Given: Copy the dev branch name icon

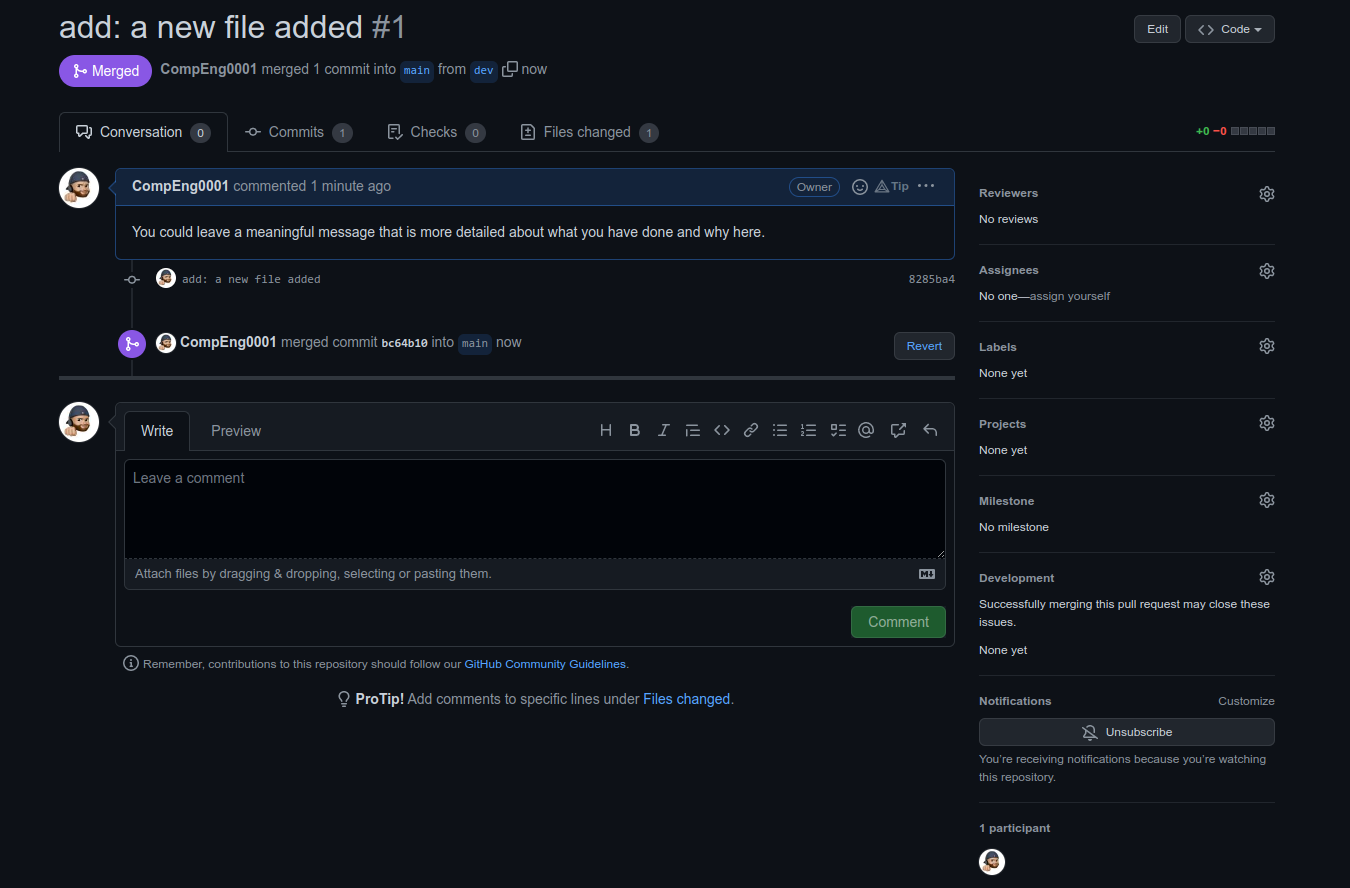Looking at the screenshot, I should tap(510, 69).
